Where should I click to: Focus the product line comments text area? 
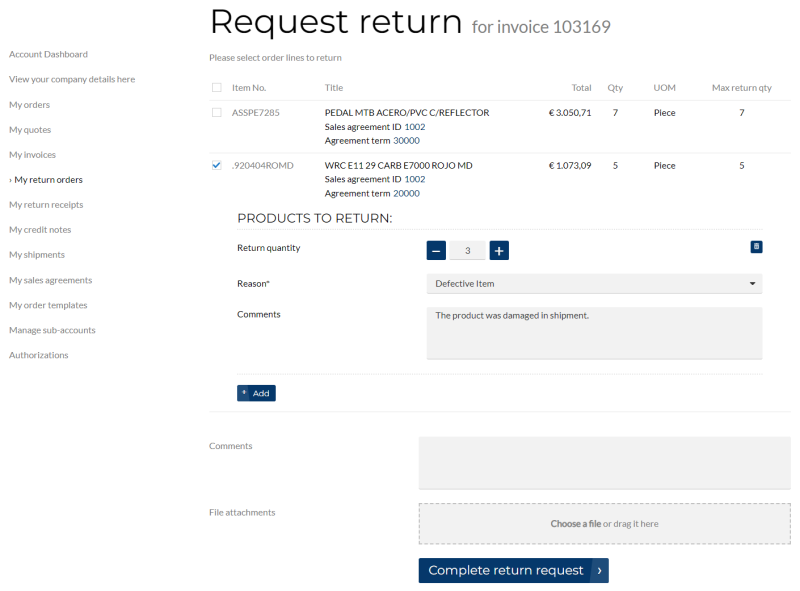pyautogui.click(x=594, y=332)
